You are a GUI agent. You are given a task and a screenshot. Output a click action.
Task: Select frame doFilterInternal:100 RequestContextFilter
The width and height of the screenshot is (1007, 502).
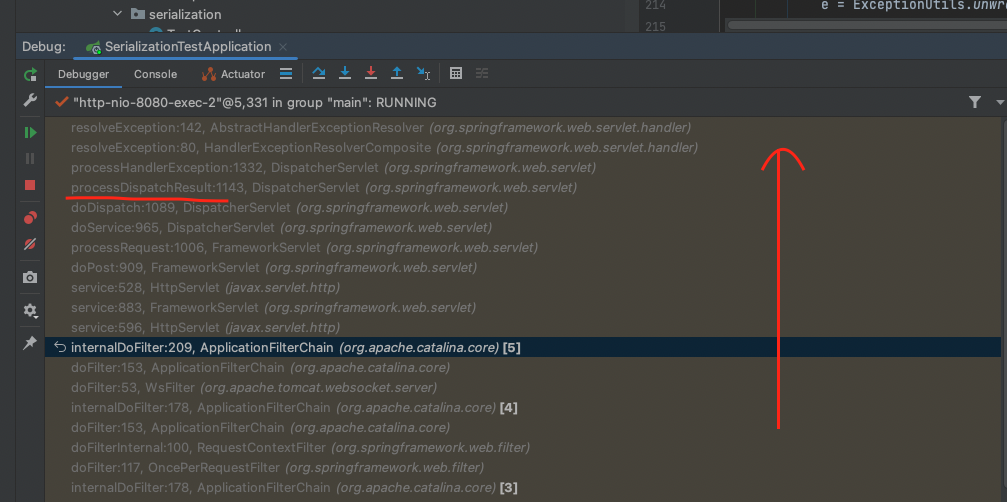(523, 447)
